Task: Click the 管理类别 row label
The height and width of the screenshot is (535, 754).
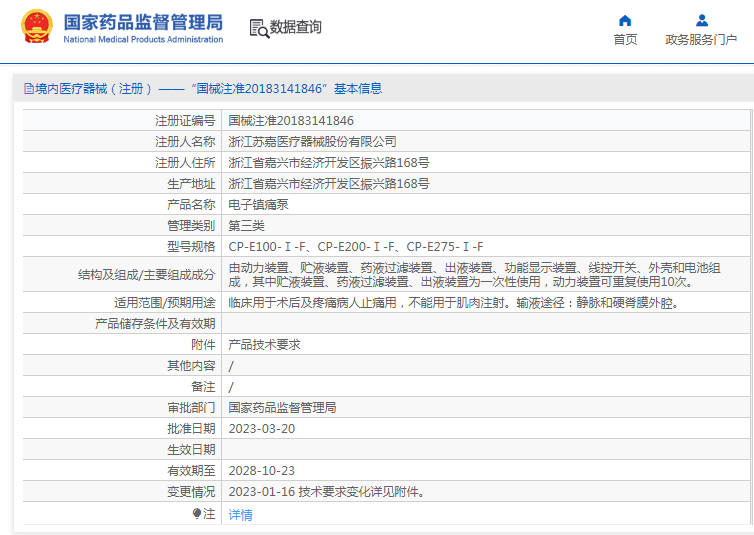Action: 191,226
